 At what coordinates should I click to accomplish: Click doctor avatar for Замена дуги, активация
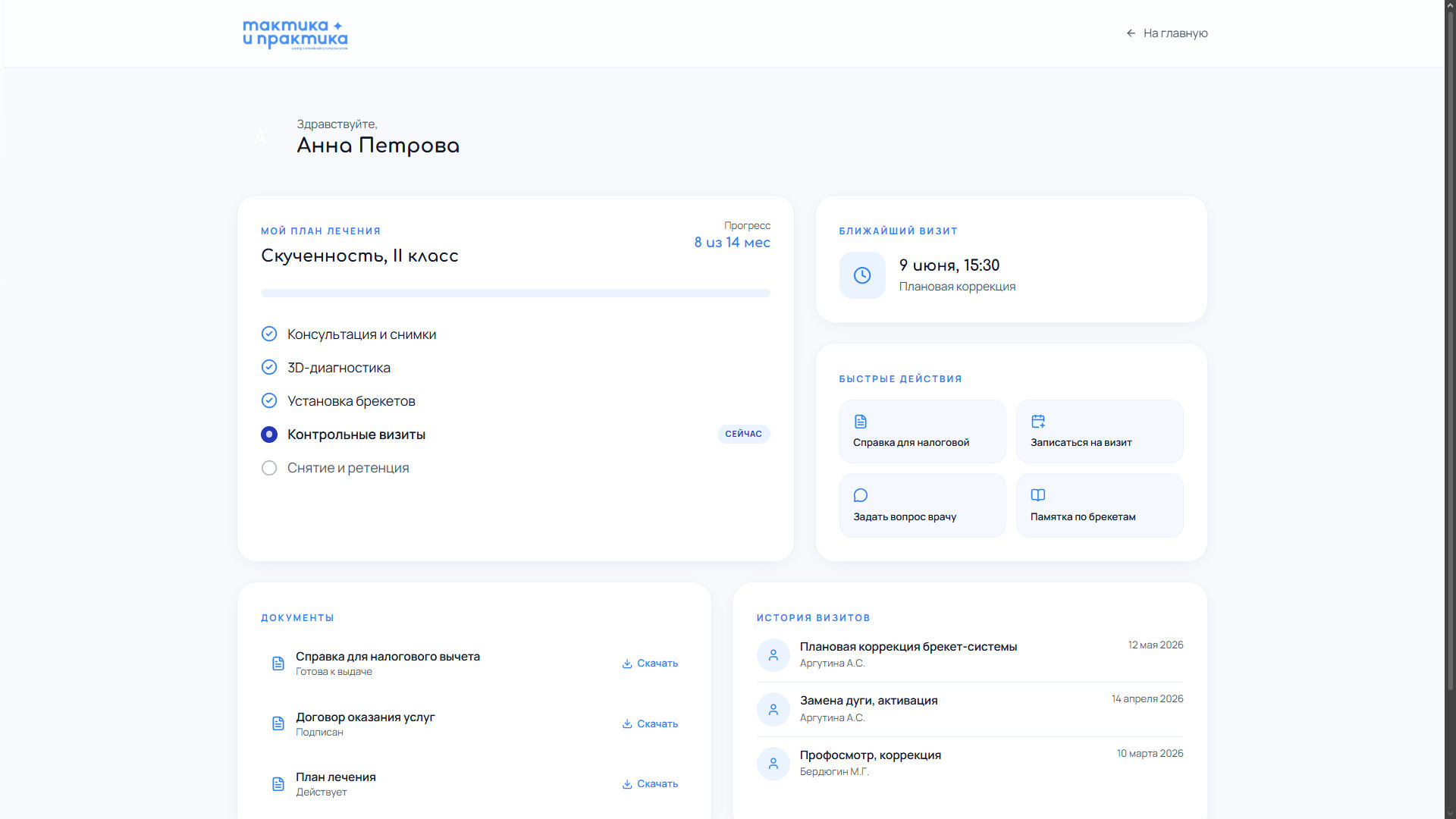[x=773, y=710]
